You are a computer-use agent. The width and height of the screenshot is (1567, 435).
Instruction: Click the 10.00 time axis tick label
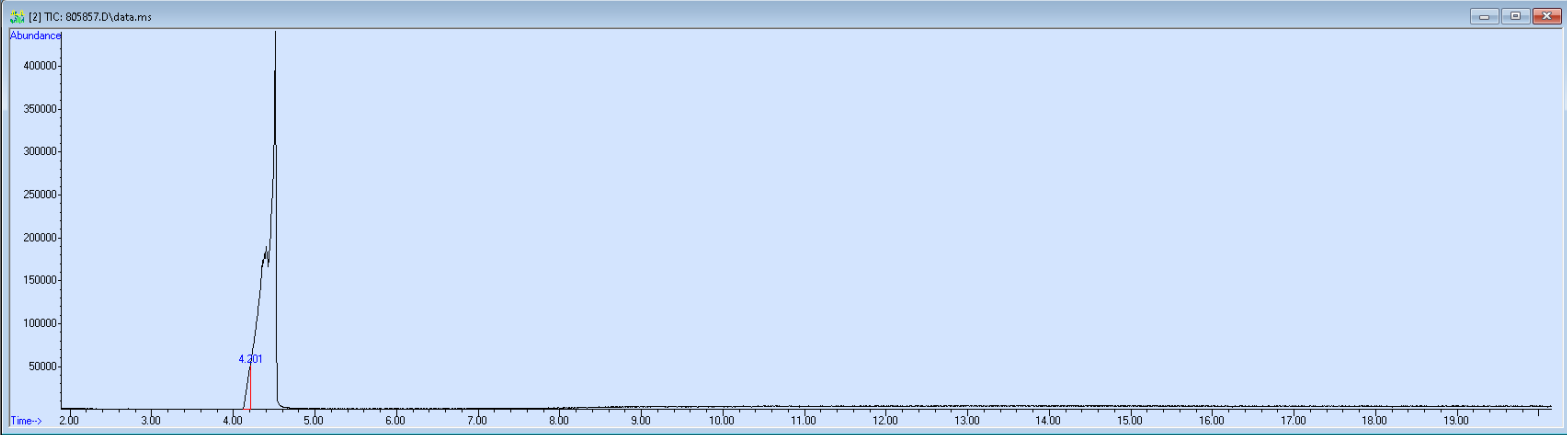[722, 421]
